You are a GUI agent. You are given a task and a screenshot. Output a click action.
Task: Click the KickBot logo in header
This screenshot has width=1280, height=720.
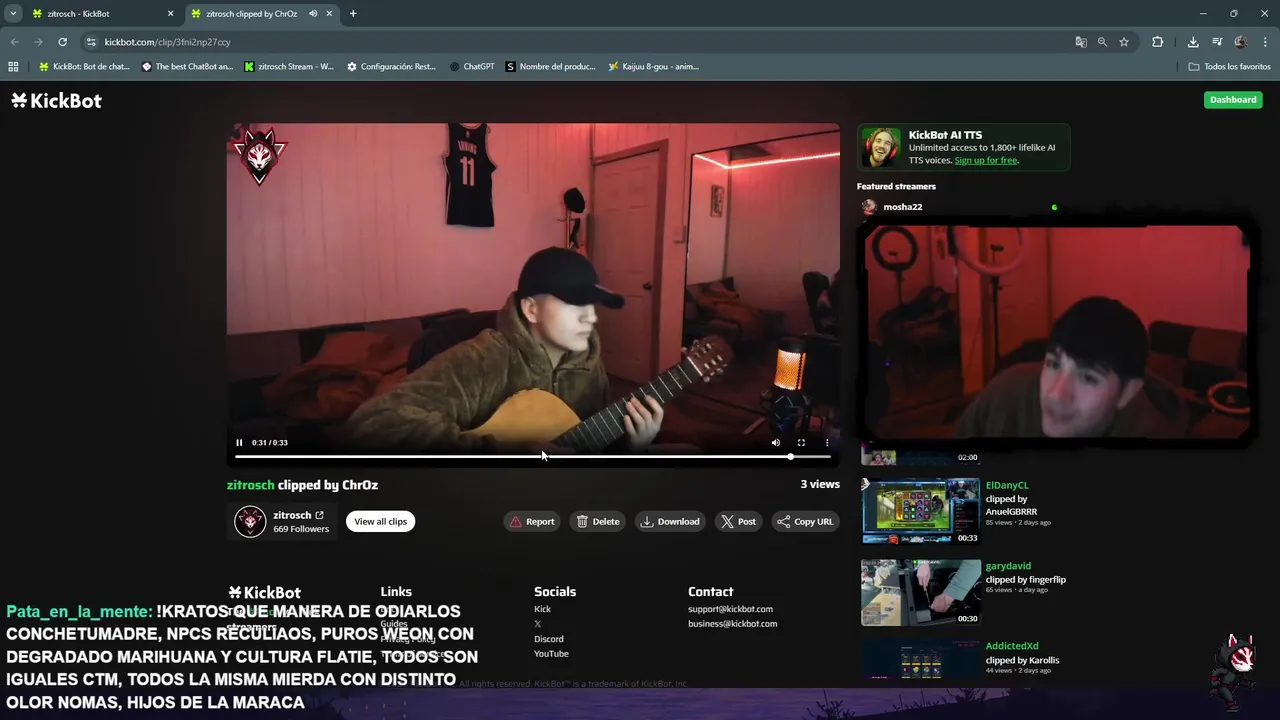(x=56, y=100)
